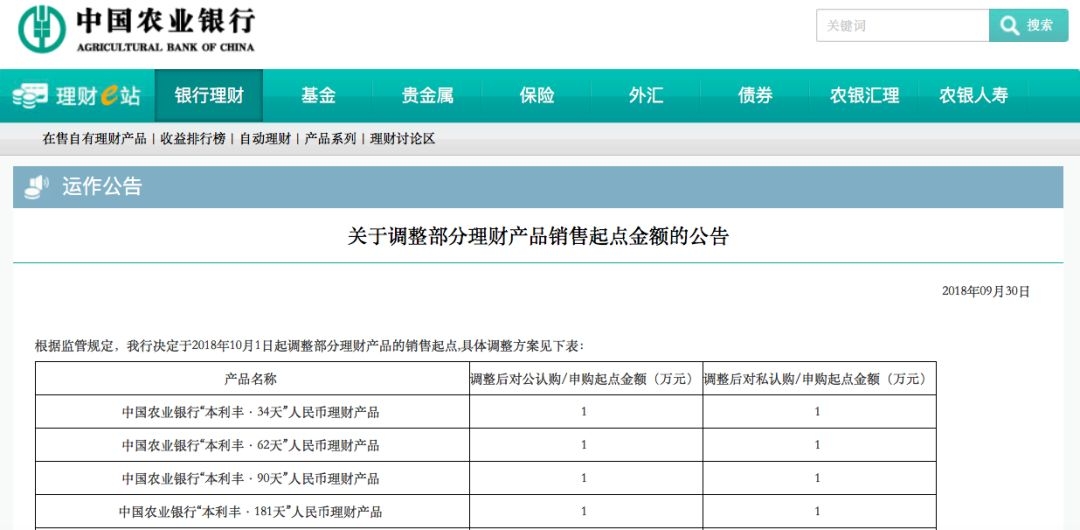Open 自动理财 submenu link
The image size is (1080, 530).
click(265, 139)
